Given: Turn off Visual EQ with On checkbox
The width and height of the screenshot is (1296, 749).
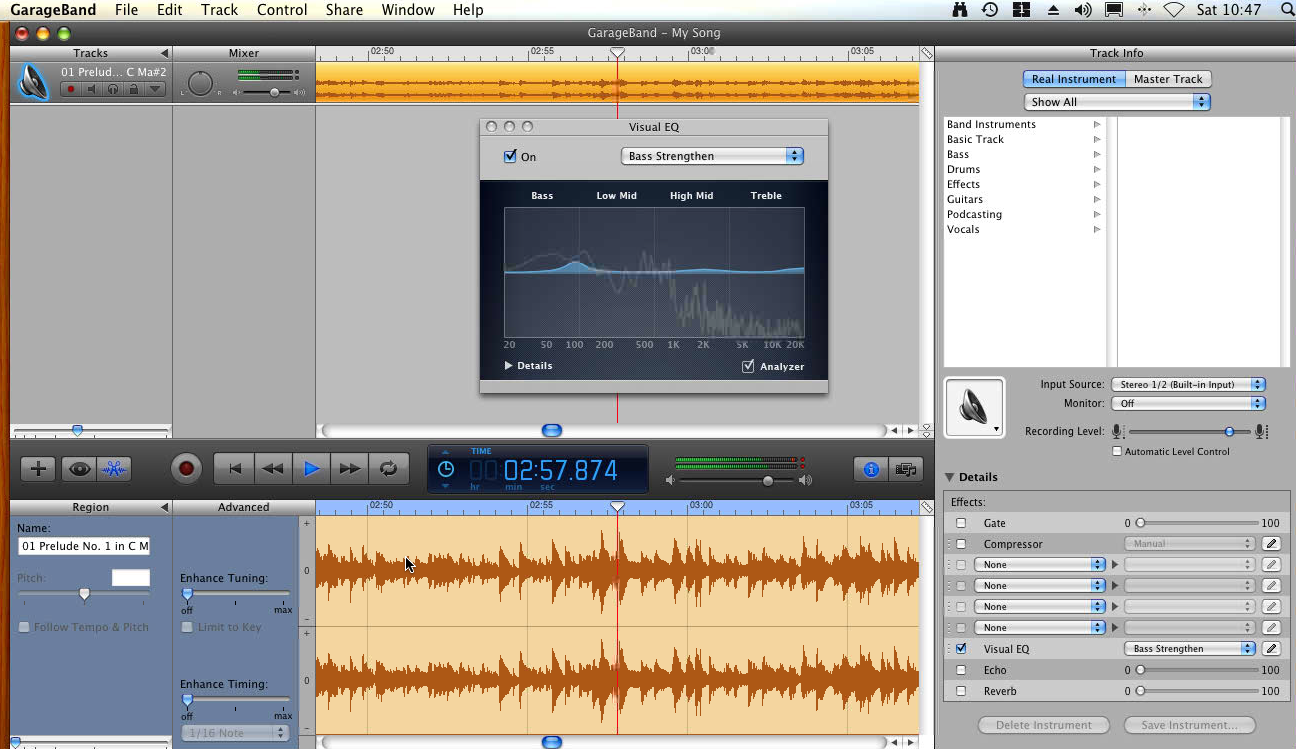Looking at the screenshot, I should click(x=510, y=156).
